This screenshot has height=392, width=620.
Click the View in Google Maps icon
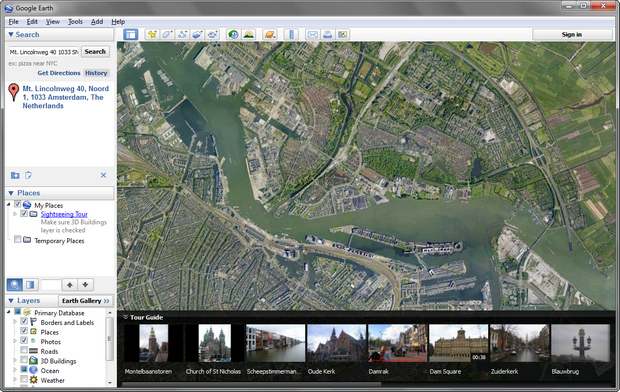tap(342, 34)
